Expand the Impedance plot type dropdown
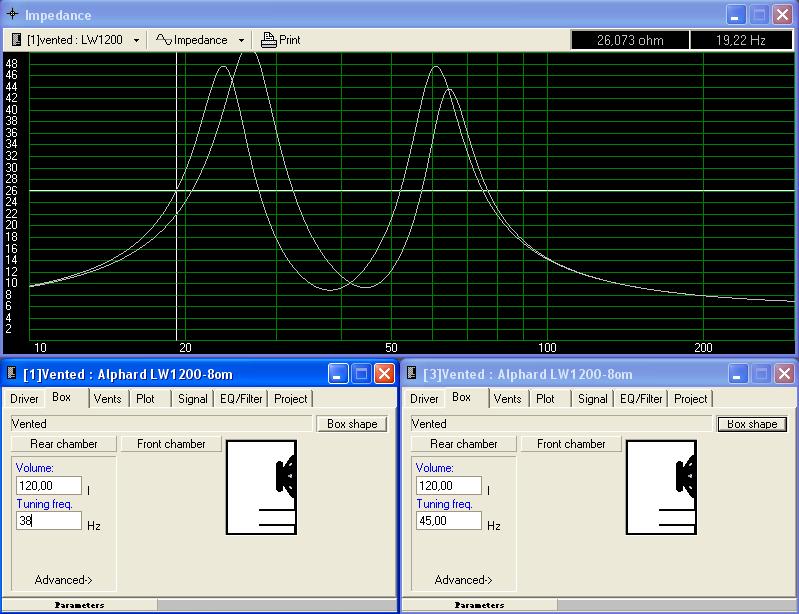 242,41
